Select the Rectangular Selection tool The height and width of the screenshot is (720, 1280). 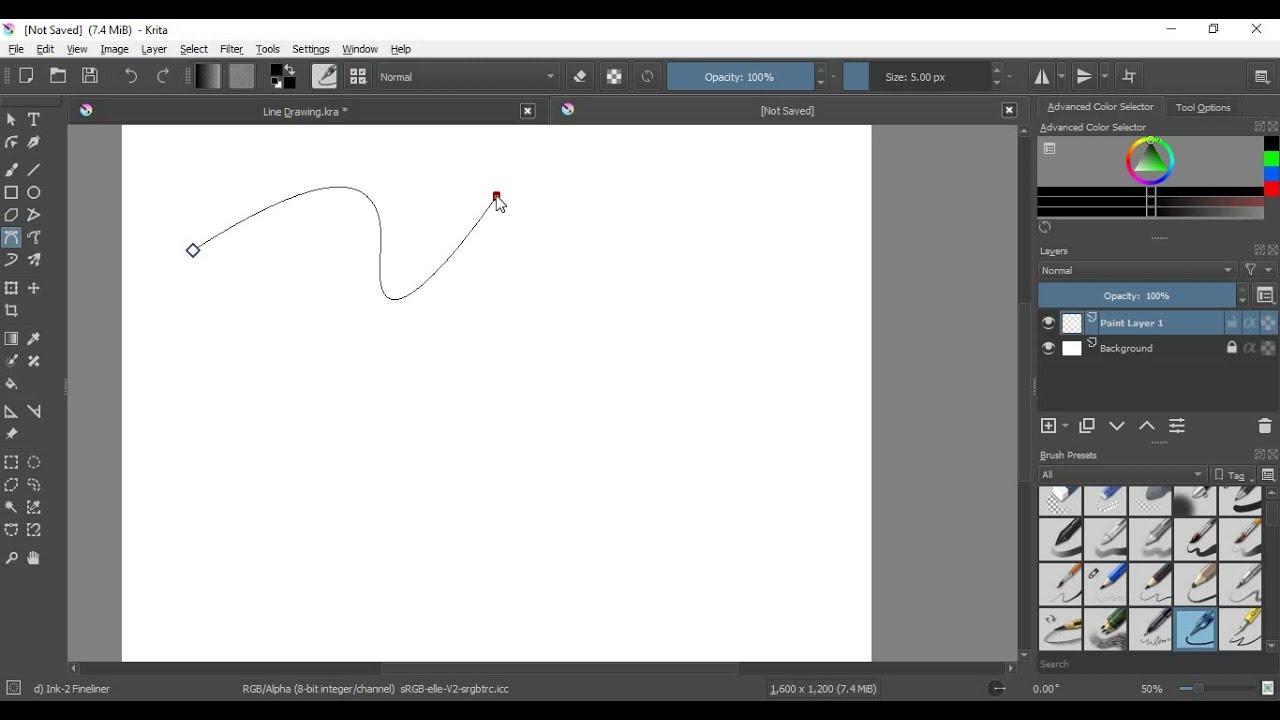12,463
